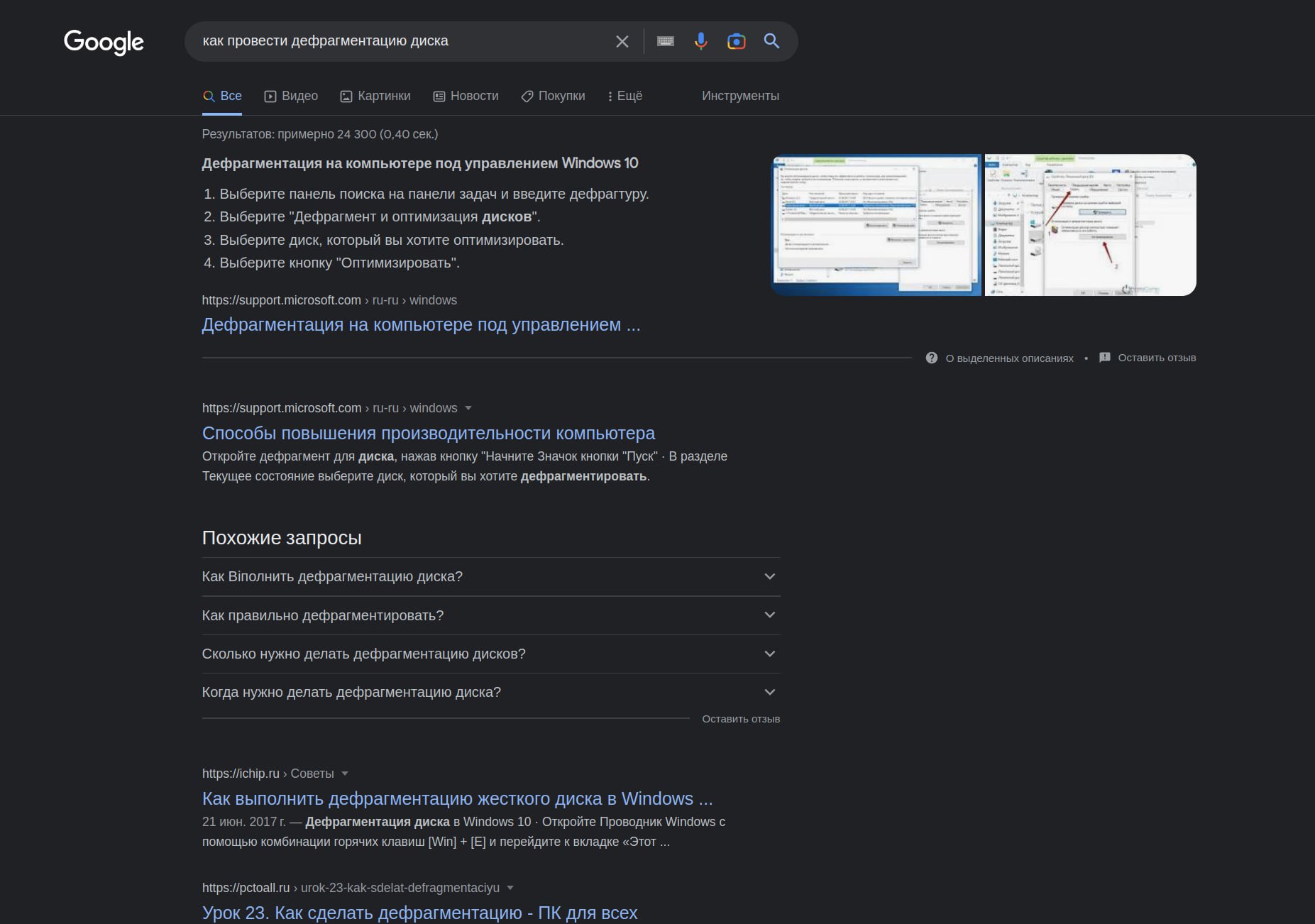Open featured link Дефрагментация на компьютере под управлением
Screen dimensions: 1315x924
pyautogui.click(x=421, y=325)
